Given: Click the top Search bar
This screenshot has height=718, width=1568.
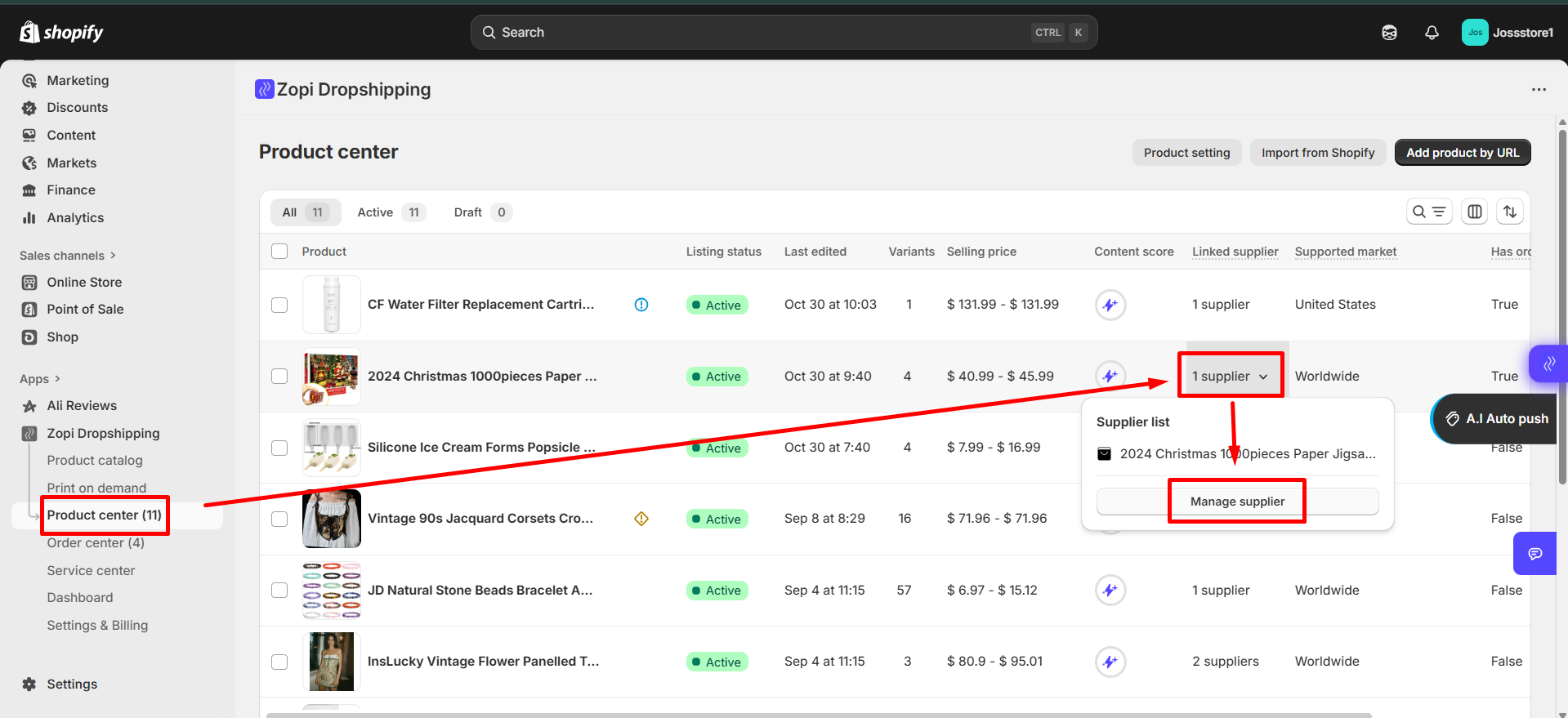Looking at the screenshot, I should click(x=784, y=33).
